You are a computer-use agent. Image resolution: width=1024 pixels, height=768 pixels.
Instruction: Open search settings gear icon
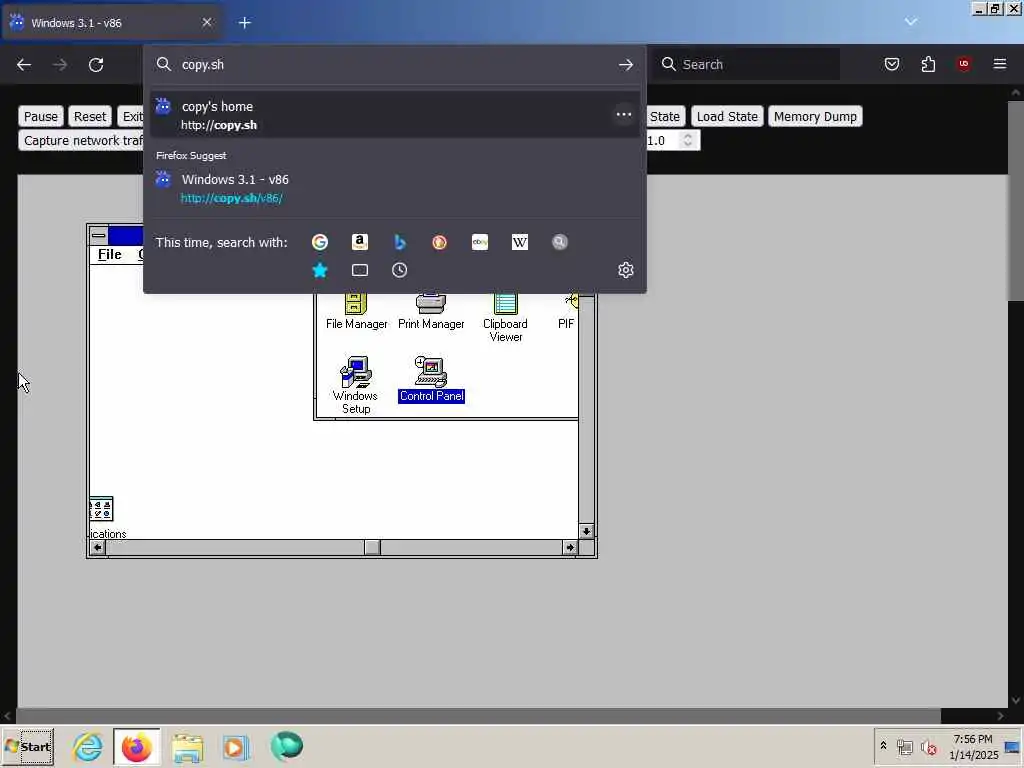click(626, 270)
